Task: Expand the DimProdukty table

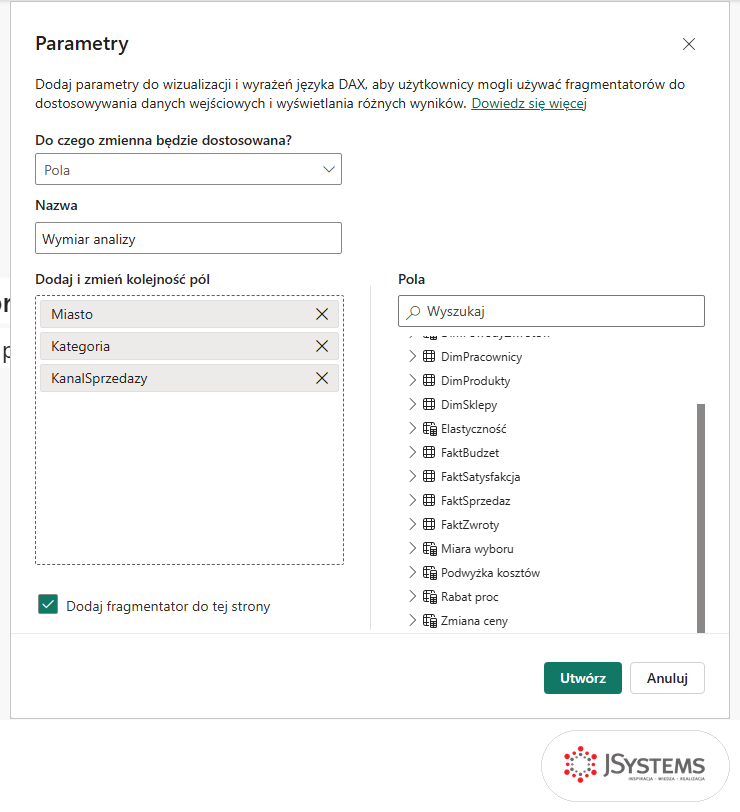Action: point(412,380)
